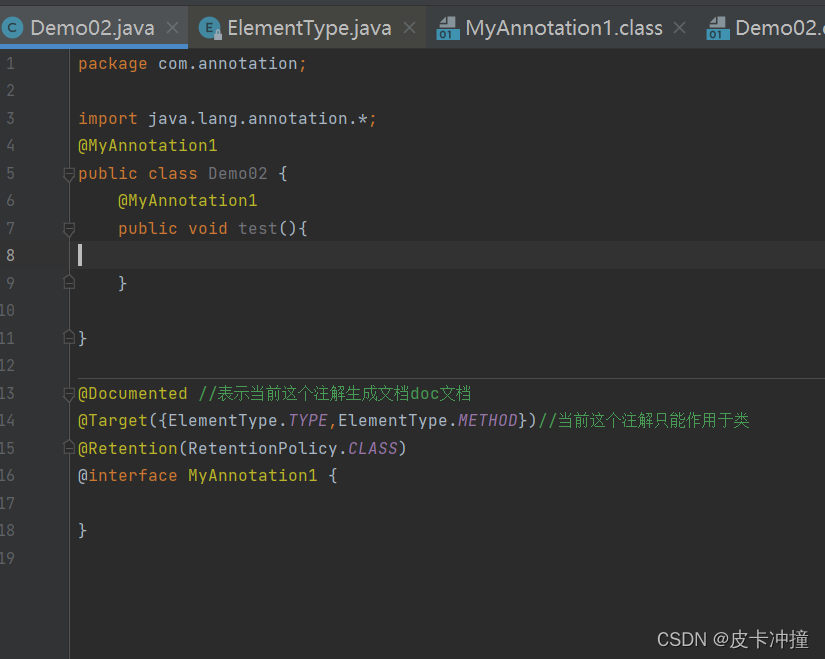The width and height of the screenshot is (825, 659).
Task: Click closing brace on line 18
Action: (83, 530)
